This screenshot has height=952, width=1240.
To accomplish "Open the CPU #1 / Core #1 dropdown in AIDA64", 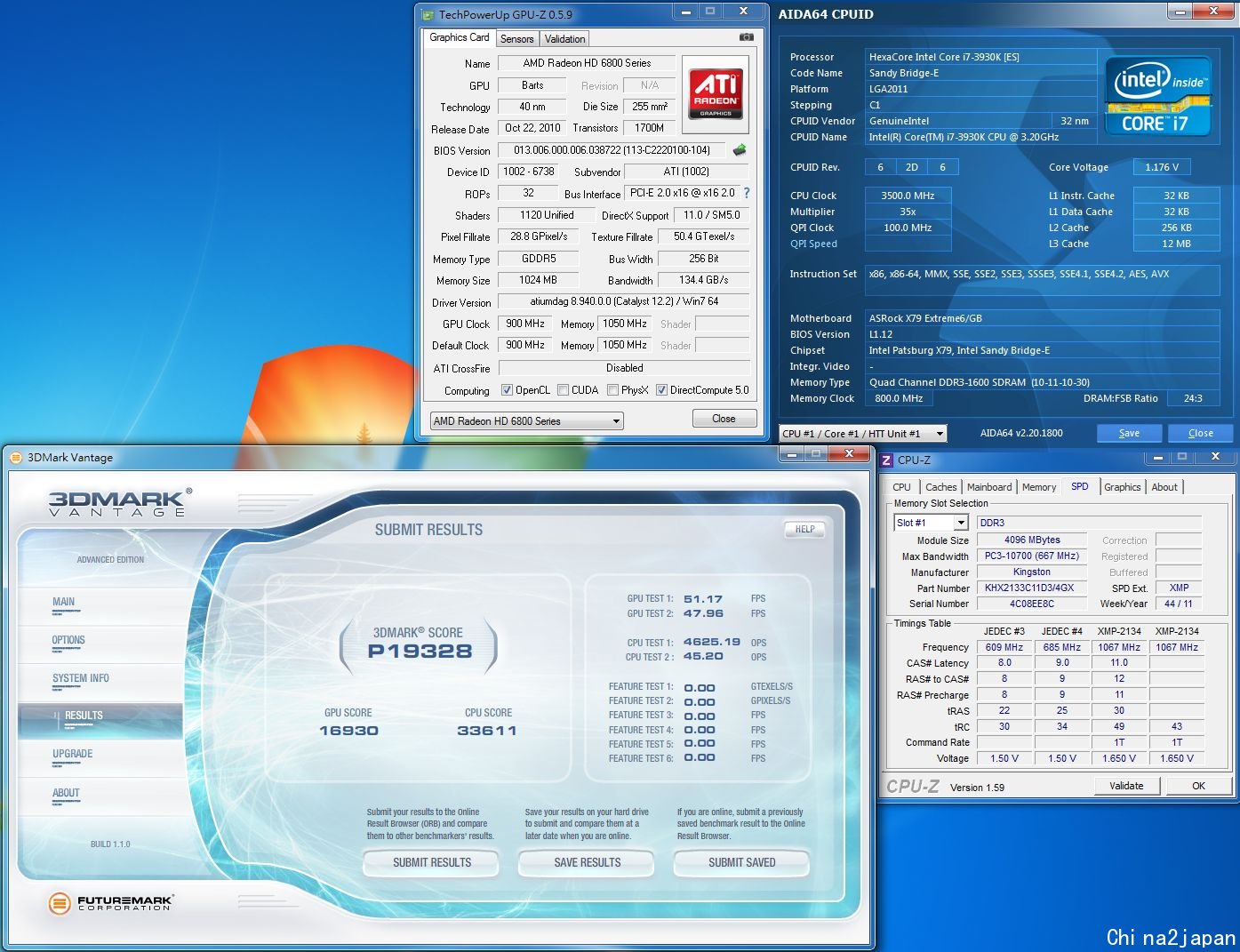I will point(863,434).
